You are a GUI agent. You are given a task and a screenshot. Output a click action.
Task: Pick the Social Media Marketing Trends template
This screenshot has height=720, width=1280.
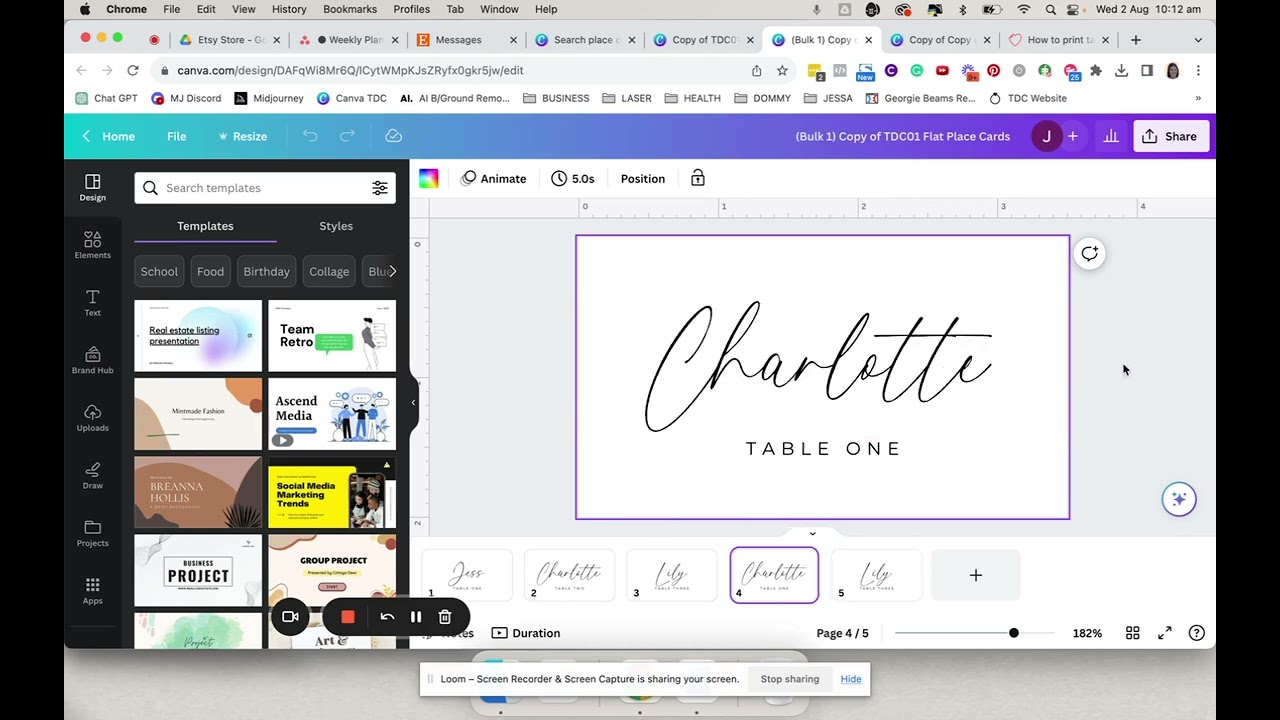coord(332,492)
